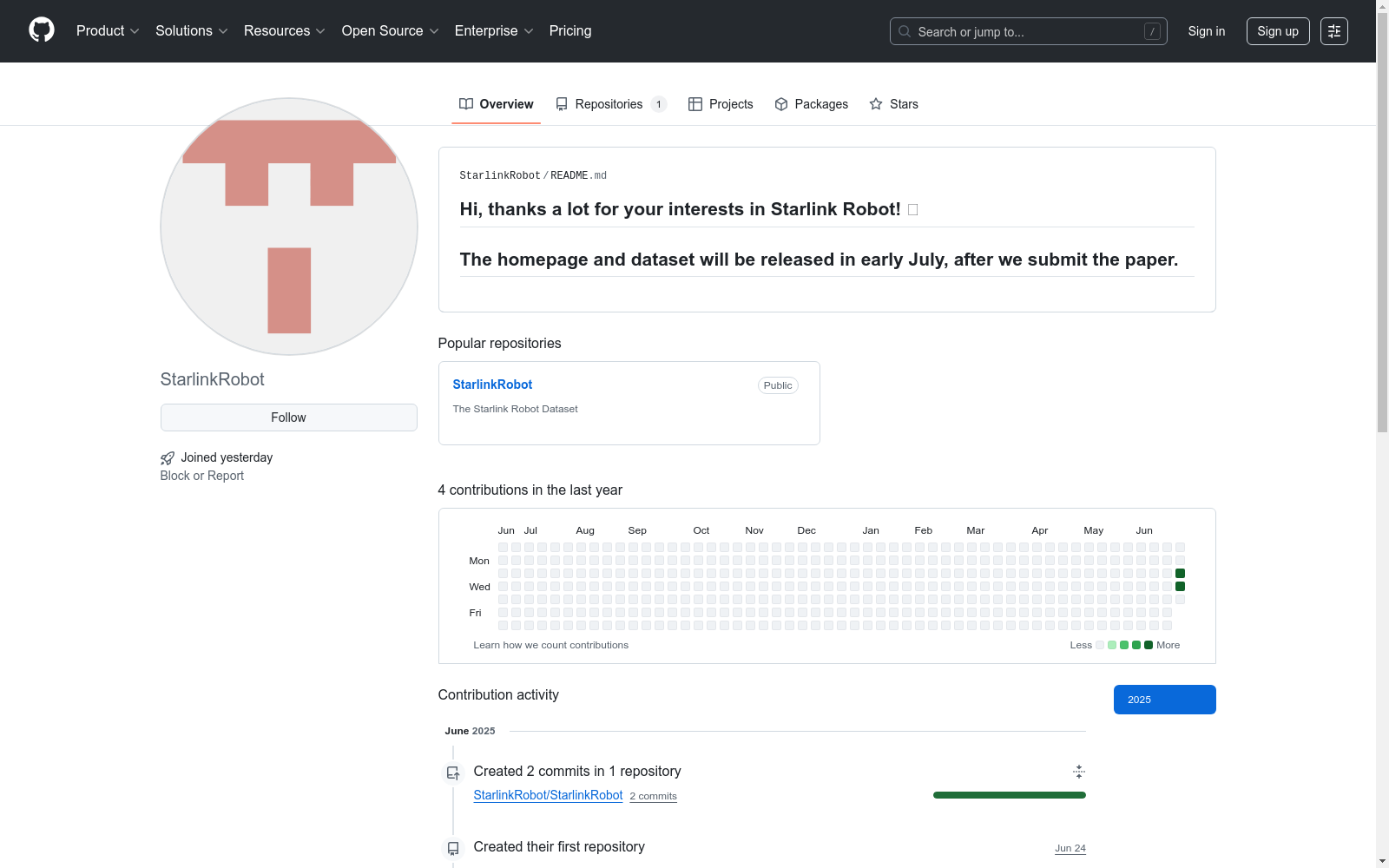Collapse the commits activity expander icon
The height and width of the screenshot is (868, 1389).
coord(1079,772)
